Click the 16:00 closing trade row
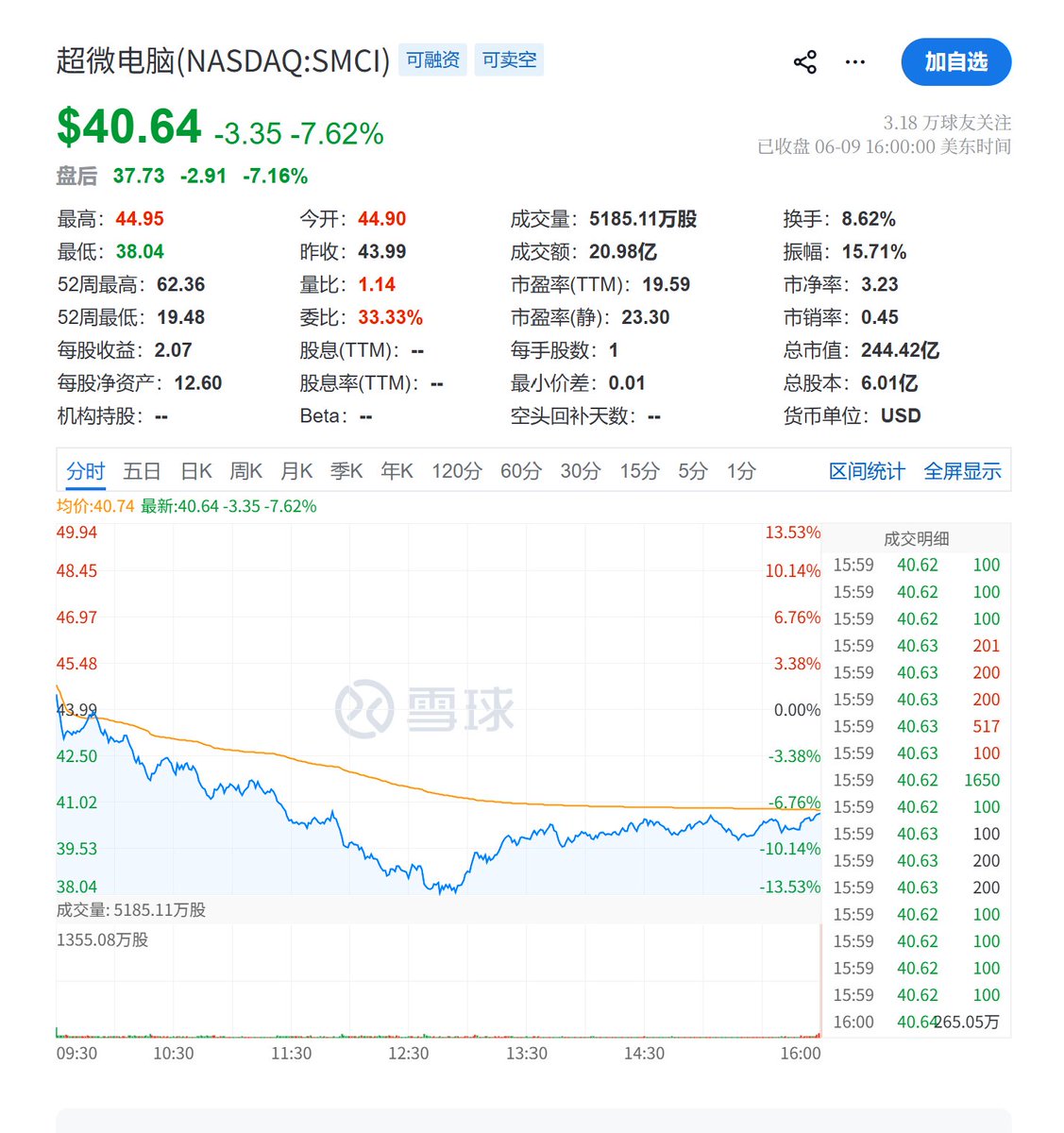This screenshot has height=1133, width=1064. [916, 1022]
